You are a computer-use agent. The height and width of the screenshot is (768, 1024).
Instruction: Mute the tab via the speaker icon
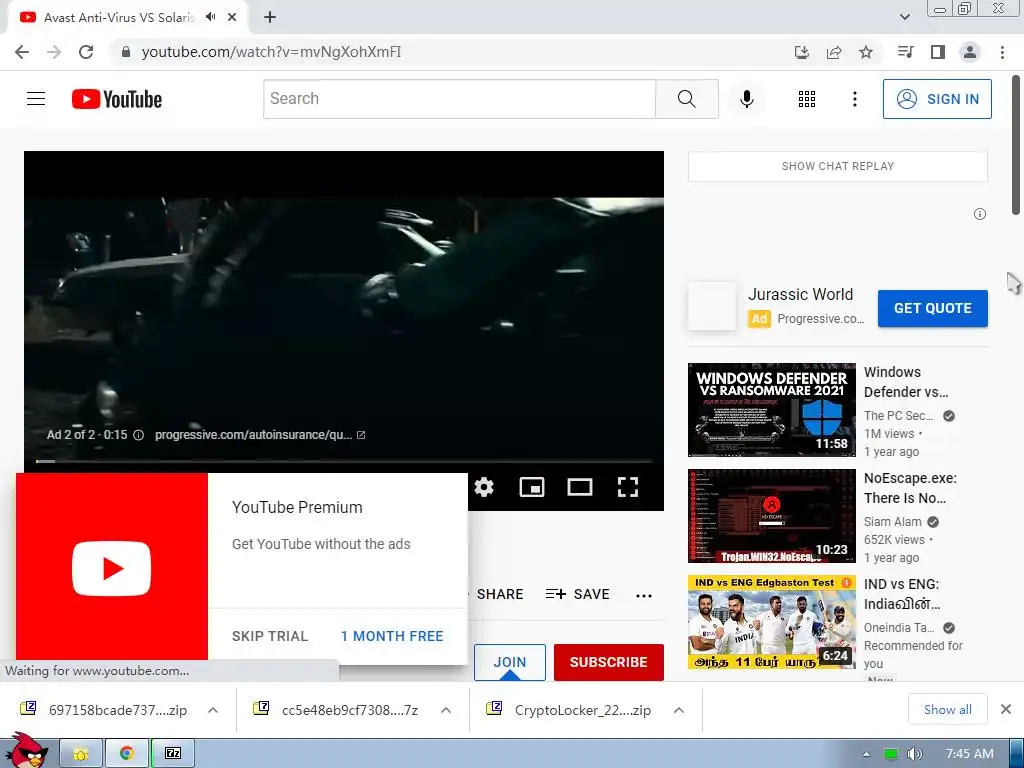(210, 17)
